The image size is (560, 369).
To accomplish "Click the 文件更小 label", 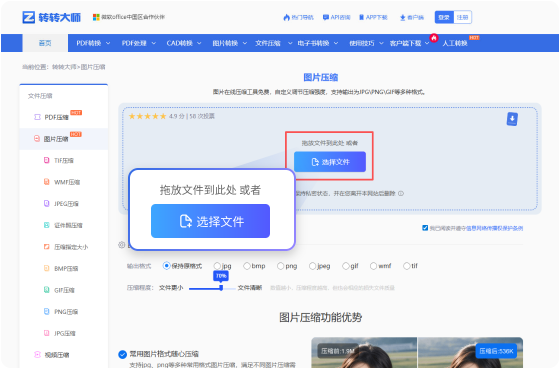I will [x=171, y=288].
